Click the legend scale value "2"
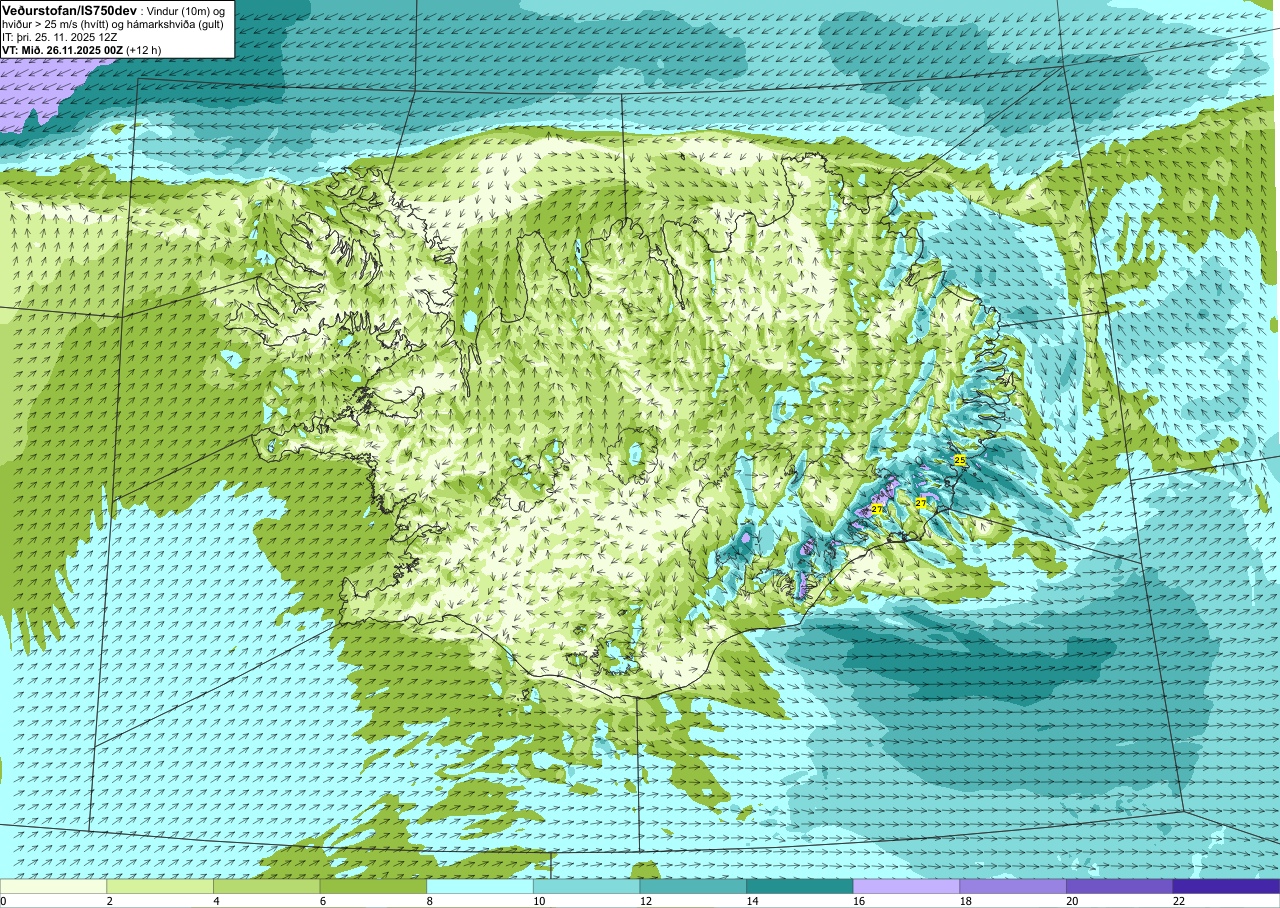Screen dimensions: 1280x908 [x=109, y=901]
